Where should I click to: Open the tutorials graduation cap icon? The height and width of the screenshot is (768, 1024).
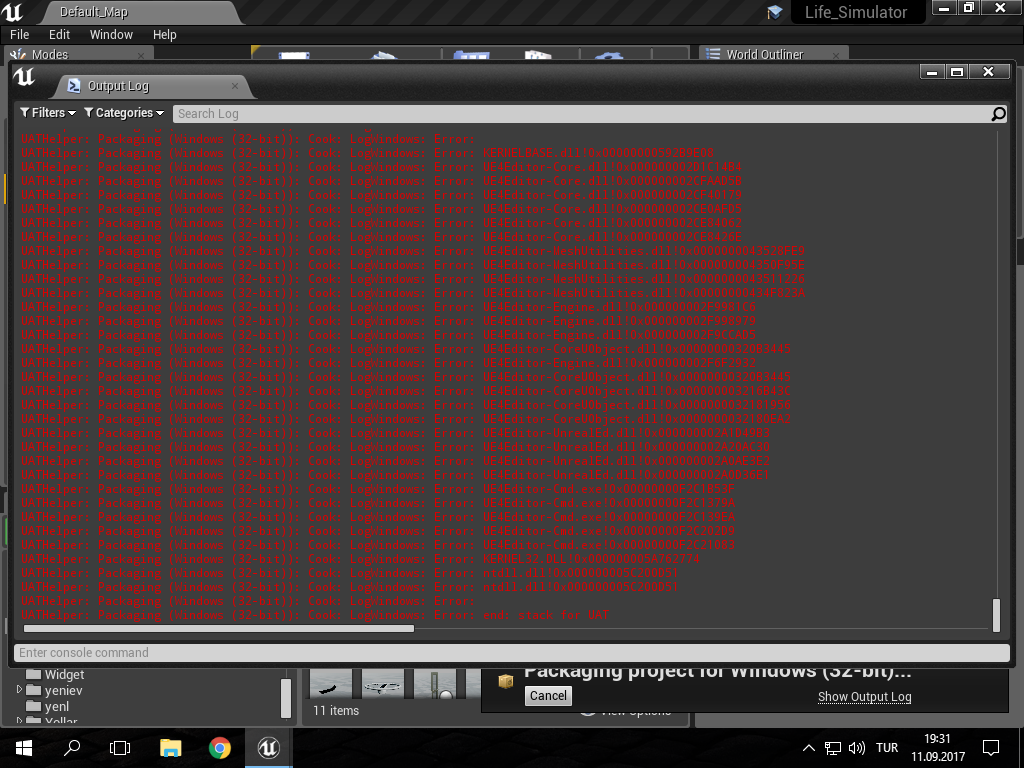pos(775,12)
